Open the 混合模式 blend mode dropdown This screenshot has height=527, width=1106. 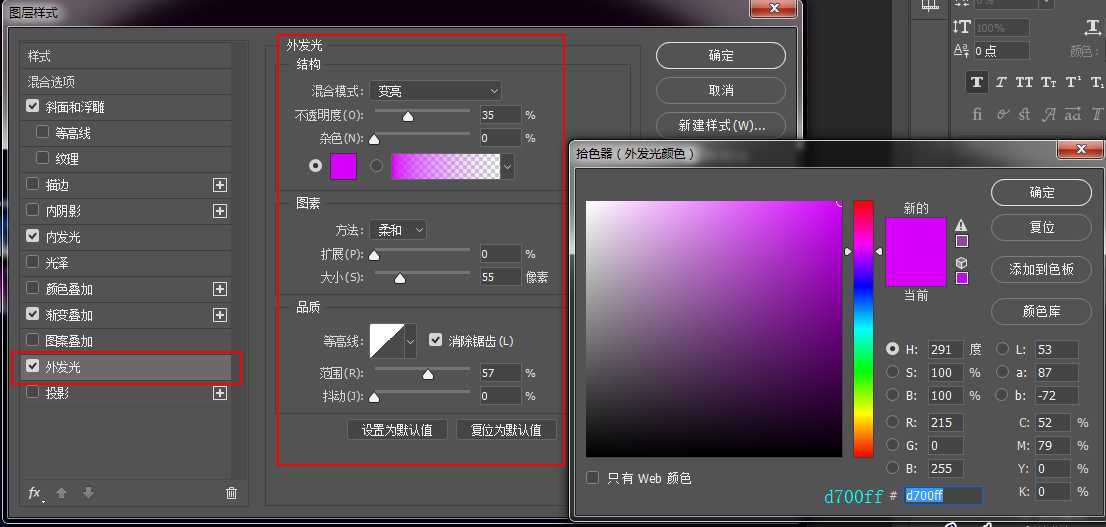click(435, 91)
